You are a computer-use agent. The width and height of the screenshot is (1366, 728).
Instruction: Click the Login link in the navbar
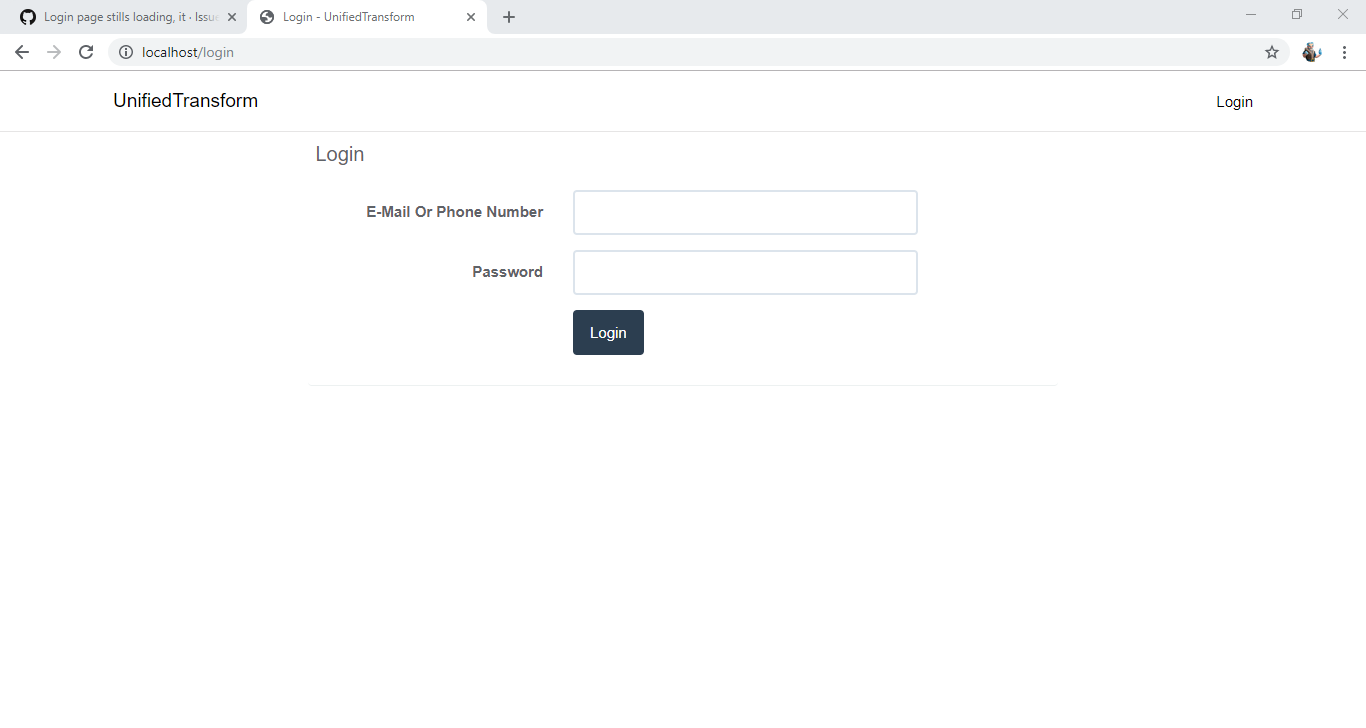click(x=1234, y=101)
